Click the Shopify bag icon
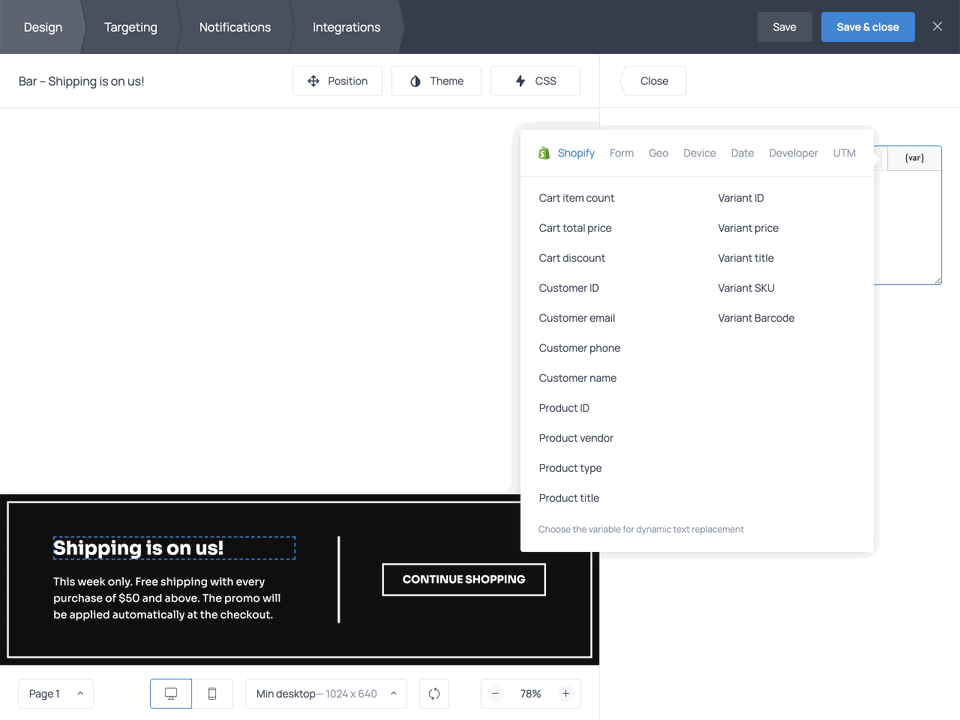The width and height of the screenshot is (960, 720). (544, 153)
